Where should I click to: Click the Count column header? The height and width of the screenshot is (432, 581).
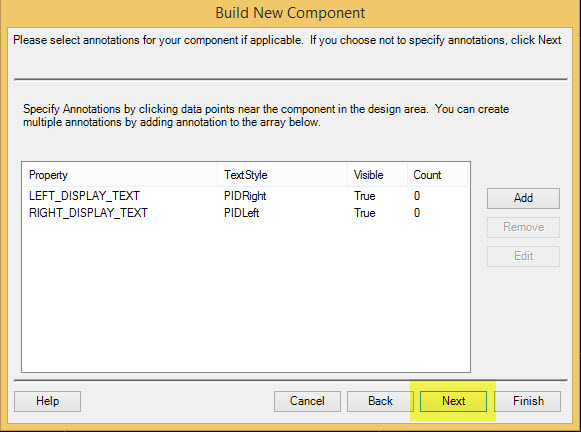coord(437,175)
